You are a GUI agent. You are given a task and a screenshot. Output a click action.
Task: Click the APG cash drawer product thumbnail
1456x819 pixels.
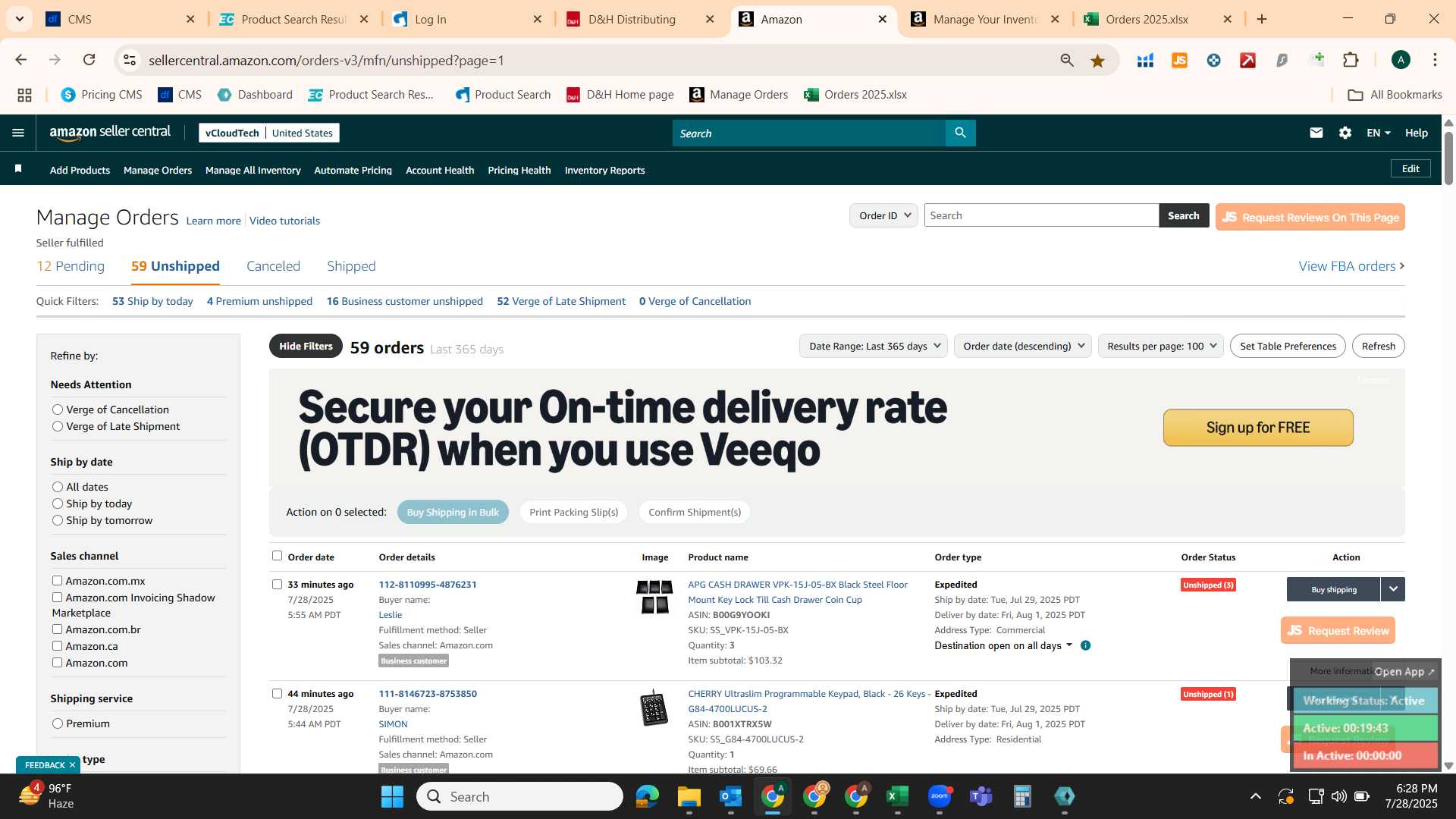click(x=654, y=597)
